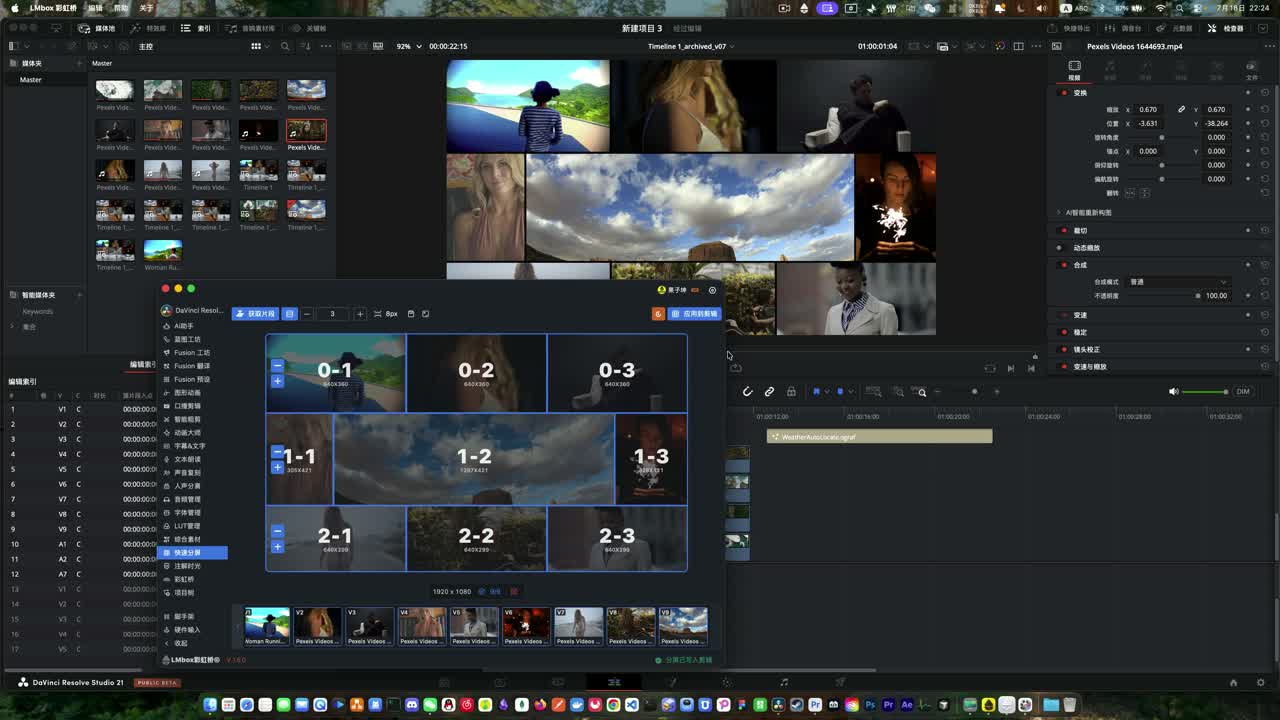This screenshot has height=720, width=1280.
Task: Open the 特效库 effects library panel
Action: (149, 28)
